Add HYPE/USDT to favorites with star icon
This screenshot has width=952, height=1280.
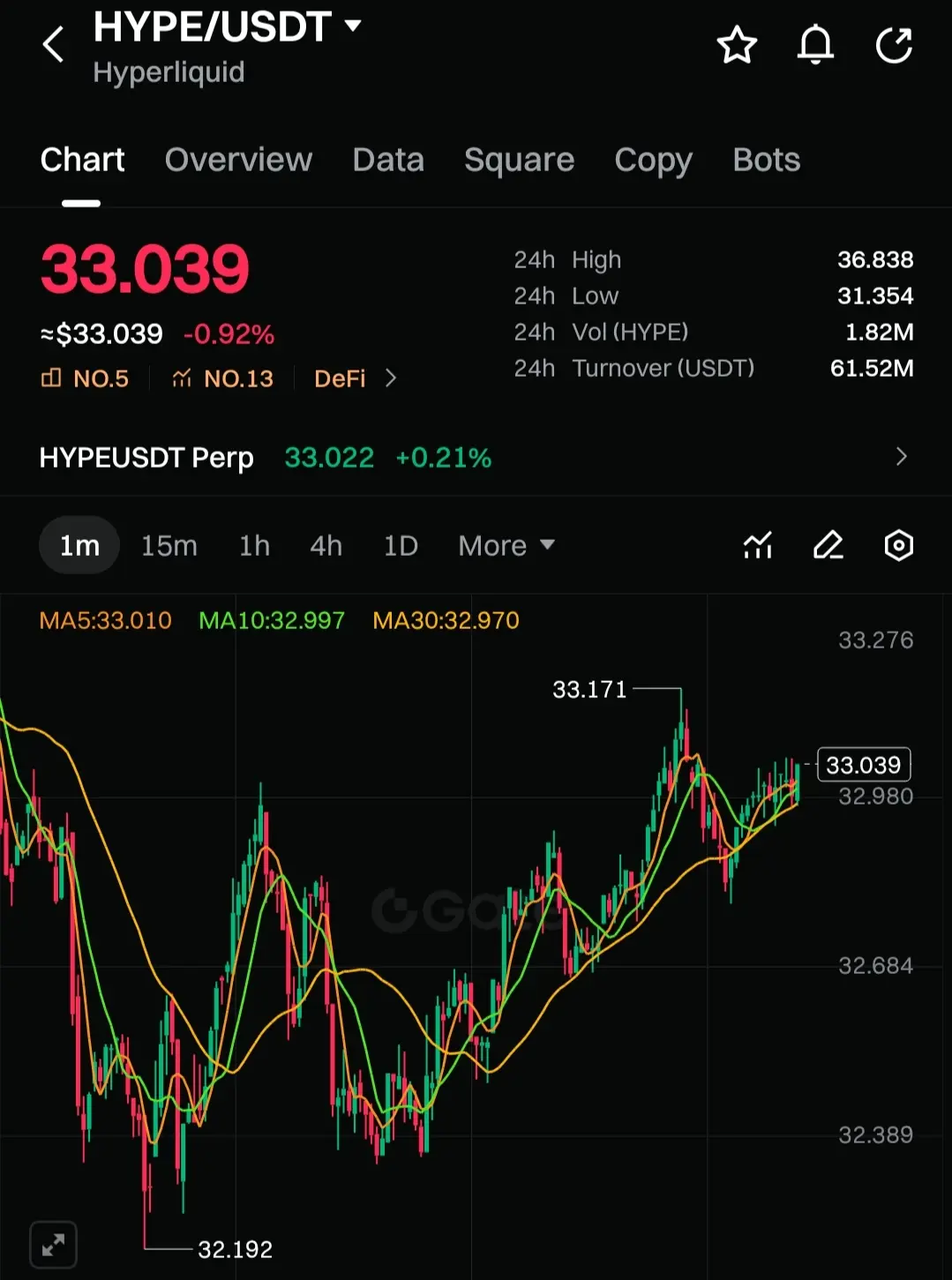737,45
